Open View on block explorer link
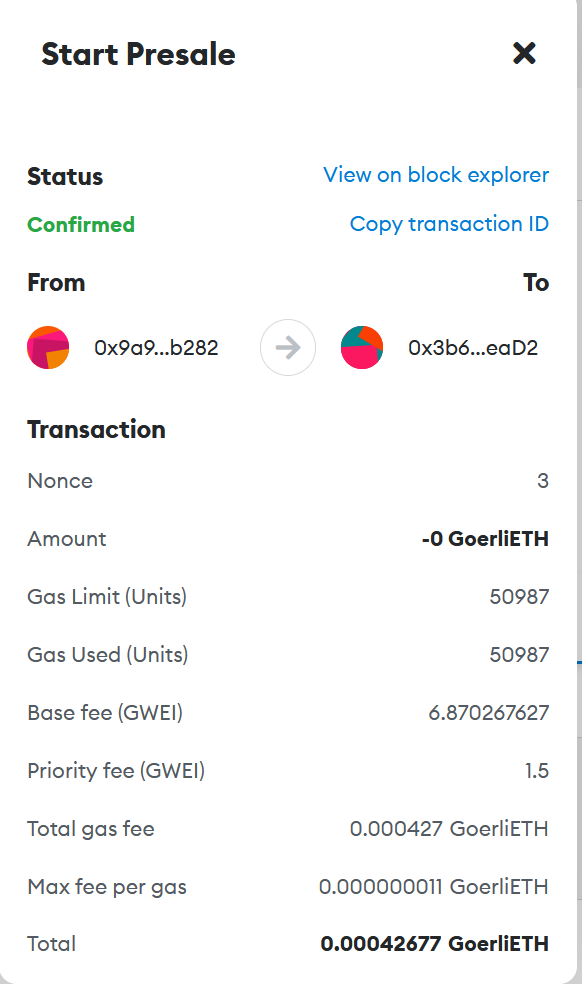The width and height of the screenshot is (582, 984). coord(436,174)
